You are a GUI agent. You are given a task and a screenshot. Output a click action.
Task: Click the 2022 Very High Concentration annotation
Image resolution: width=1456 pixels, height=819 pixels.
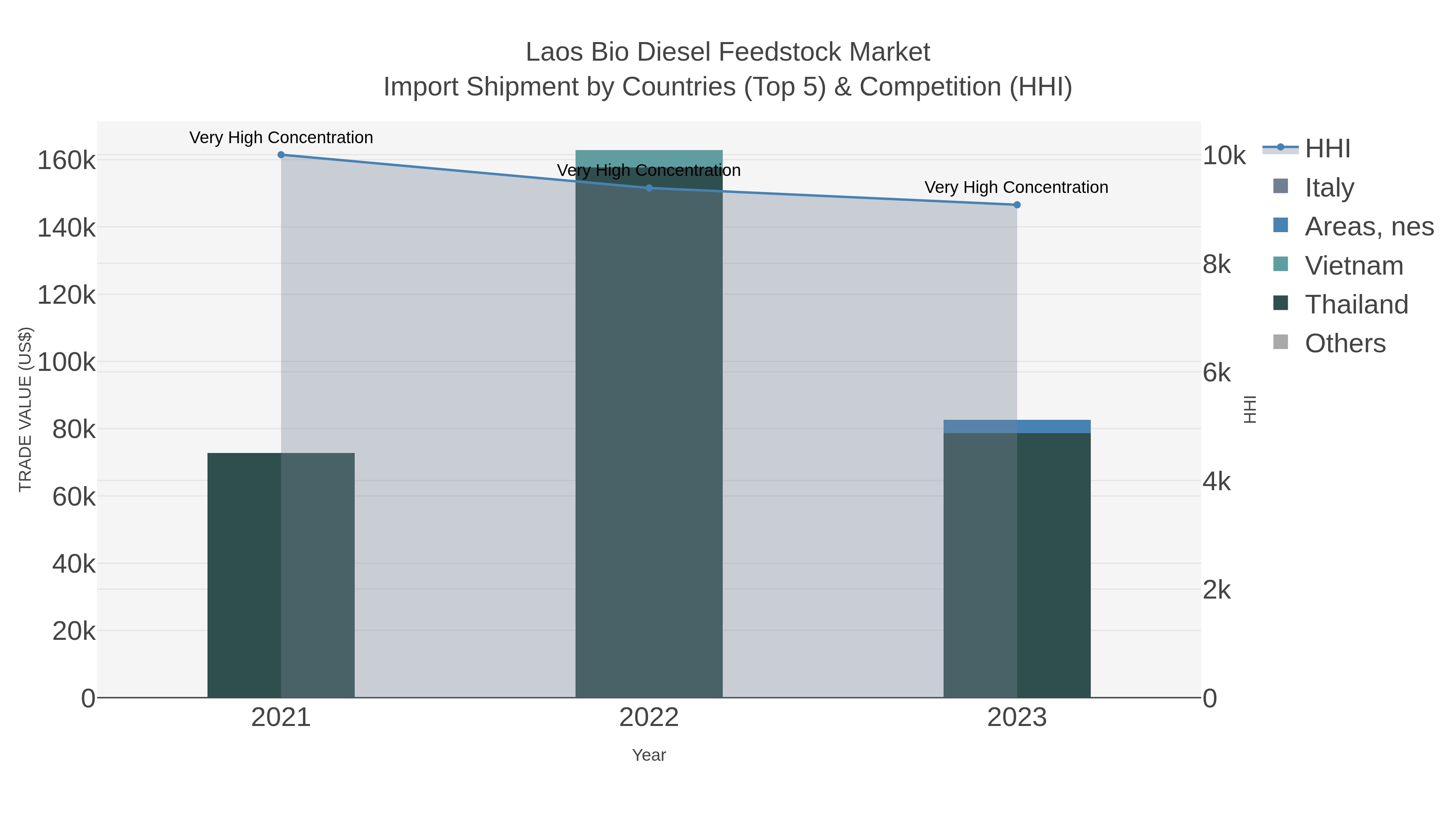coord(649,170)
